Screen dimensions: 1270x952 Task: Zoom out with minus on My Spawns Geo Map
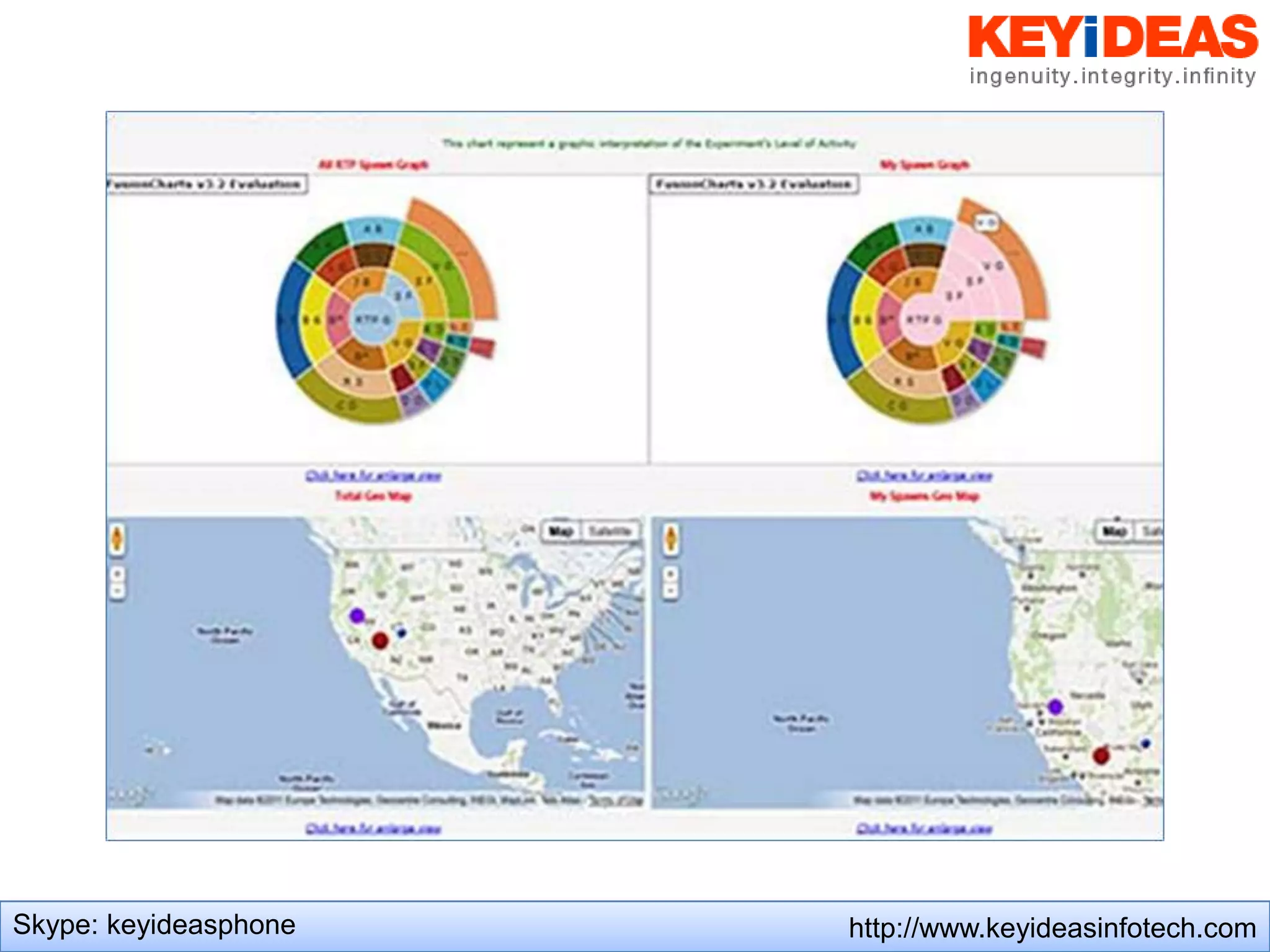click(670, 591)
